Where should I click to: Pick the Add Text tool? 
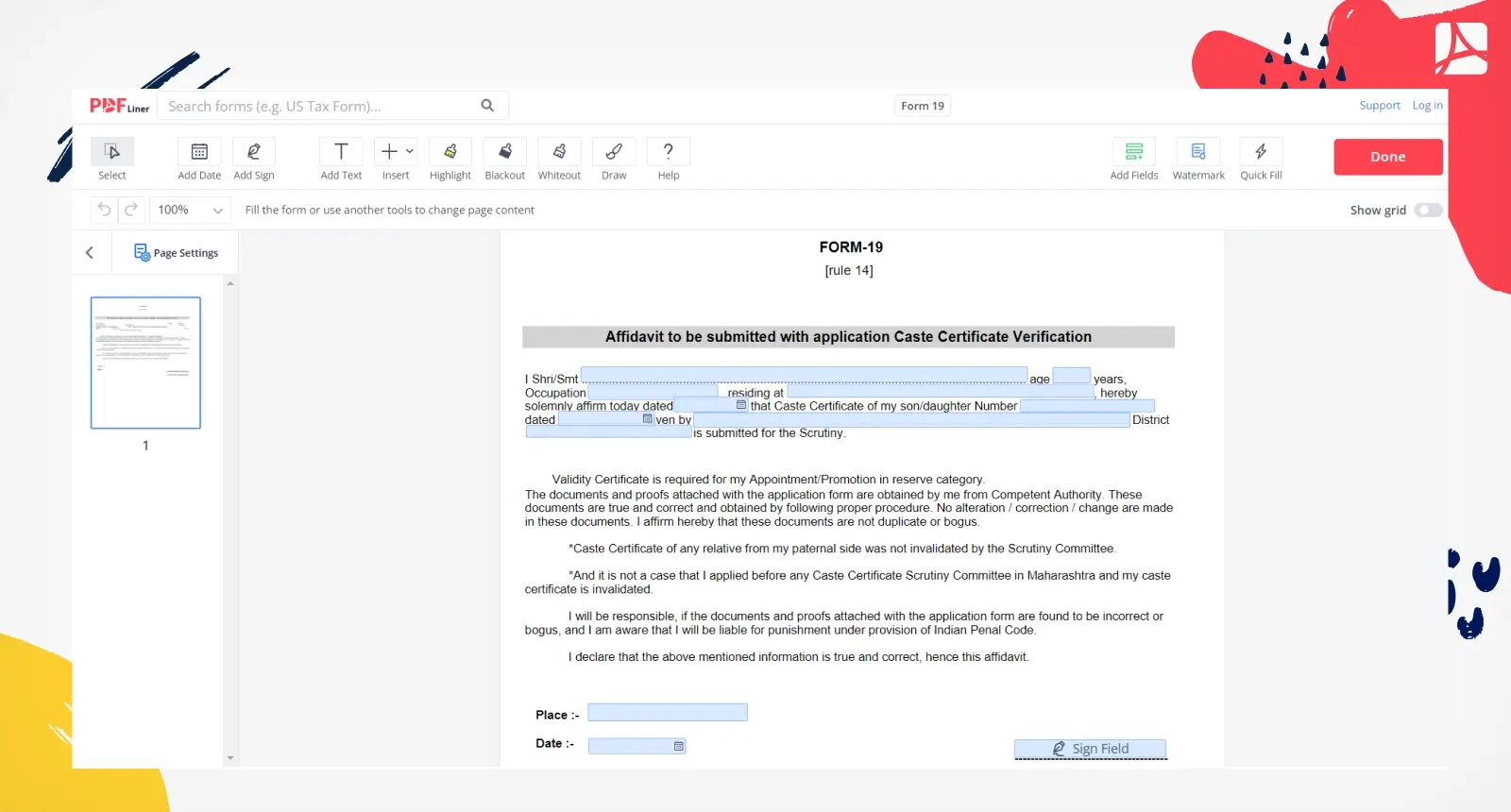341,159
